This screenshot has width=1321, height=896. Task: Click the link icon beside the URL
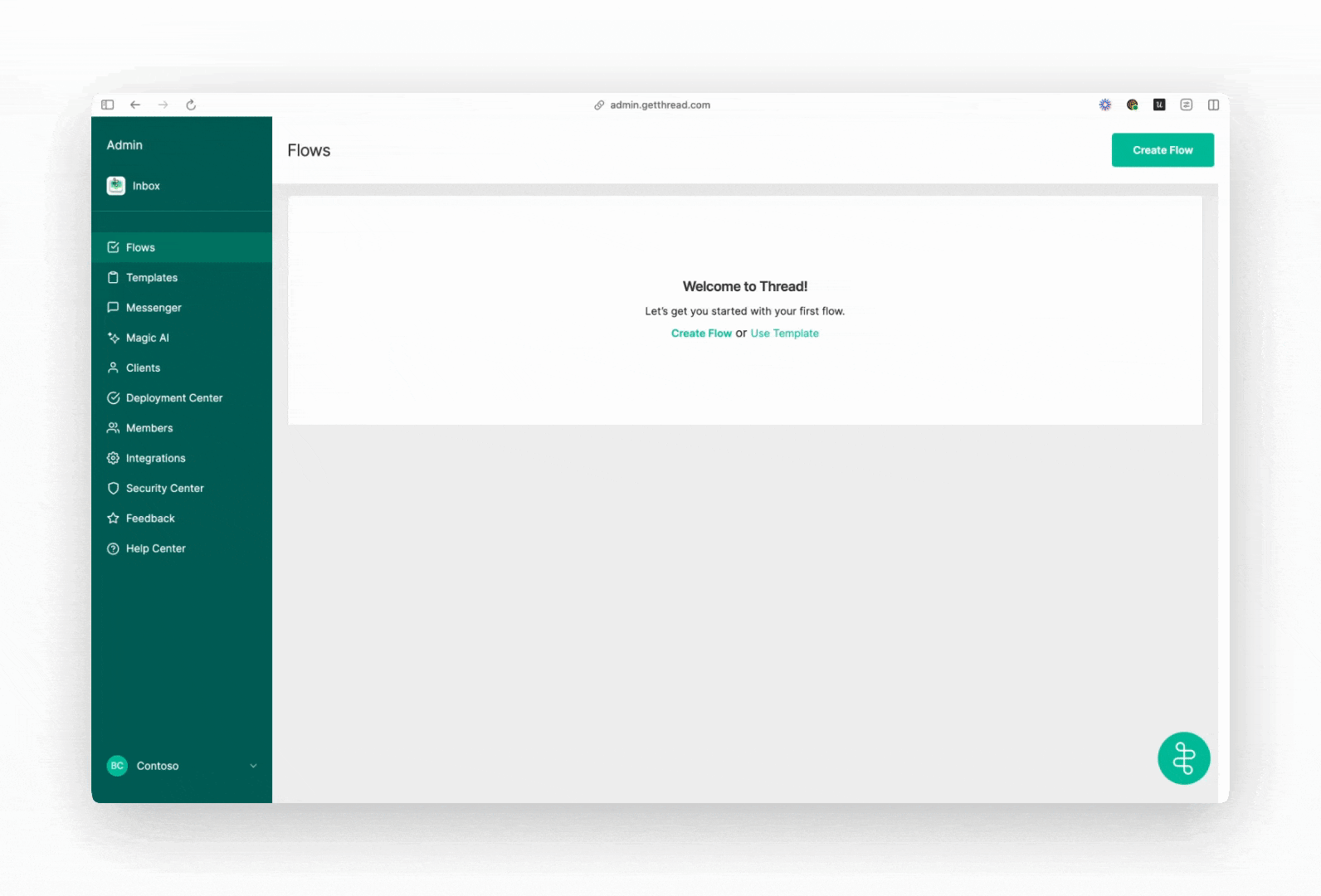(599, 105)
